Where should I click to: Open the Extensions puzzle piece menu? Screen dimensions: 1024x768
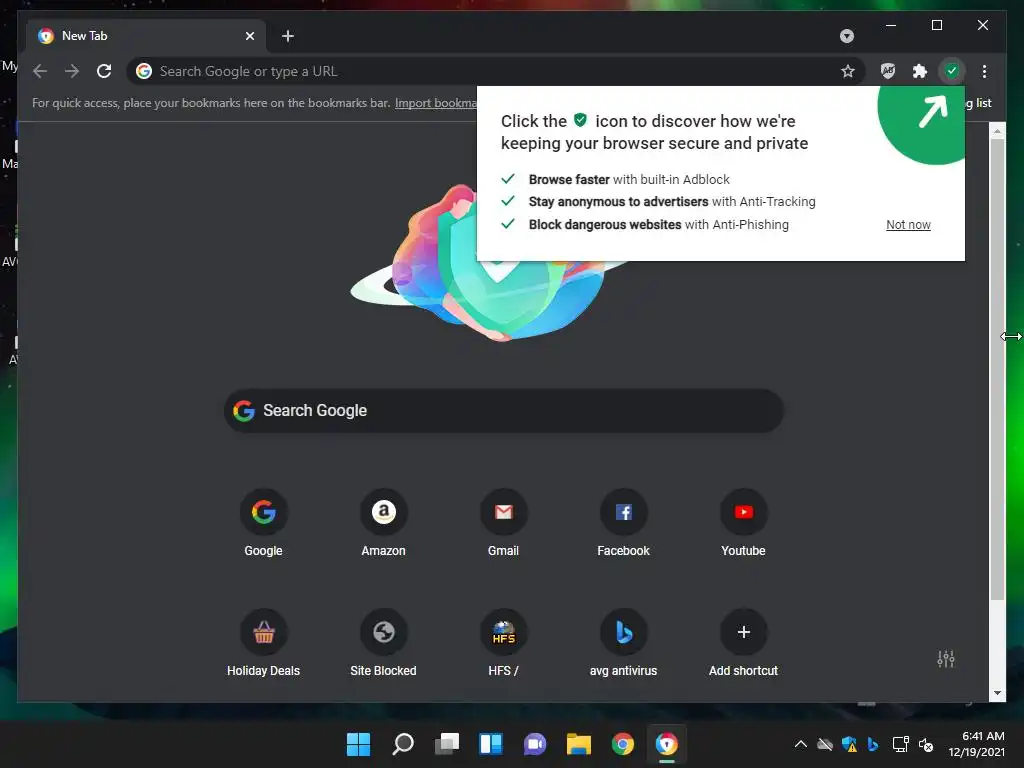(920, 71)
